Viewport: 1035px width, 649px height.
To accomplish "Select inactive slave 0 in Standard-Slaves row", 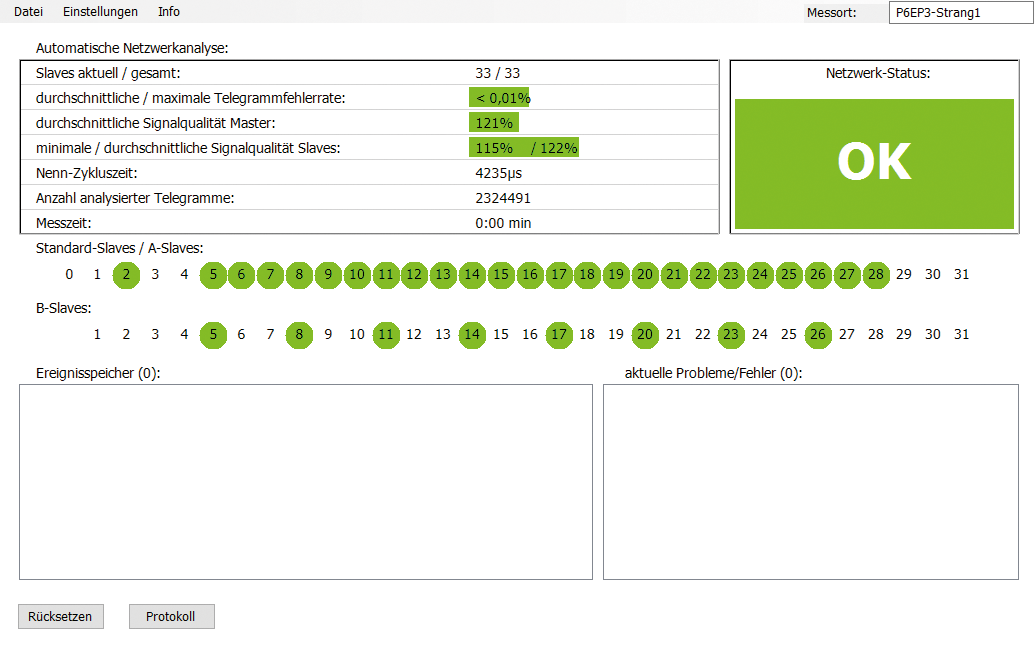I will pyautogui.click(x=69, y=275).
